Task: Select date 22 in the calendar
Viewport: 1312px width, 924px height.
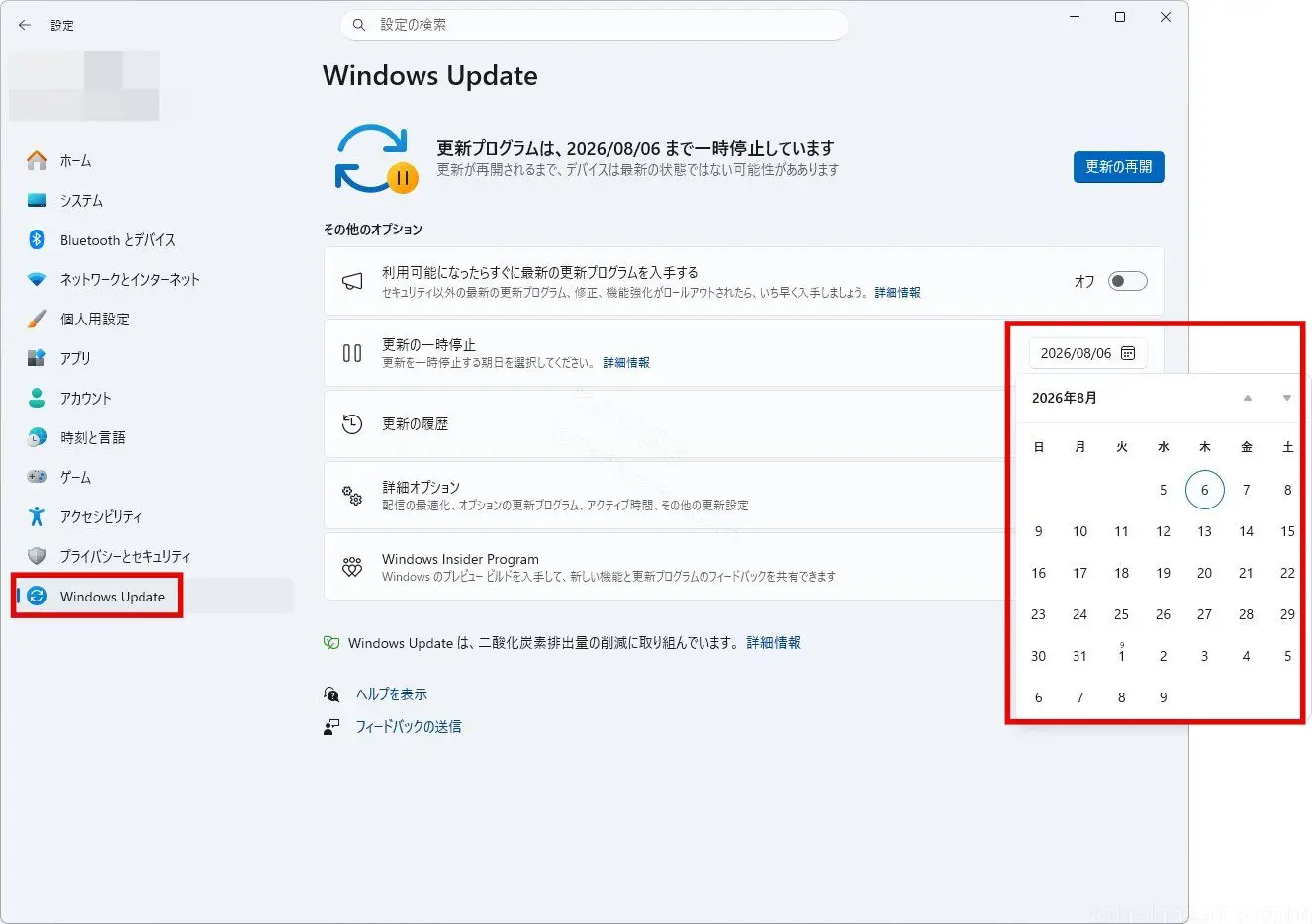Action: pos(1287,573)
